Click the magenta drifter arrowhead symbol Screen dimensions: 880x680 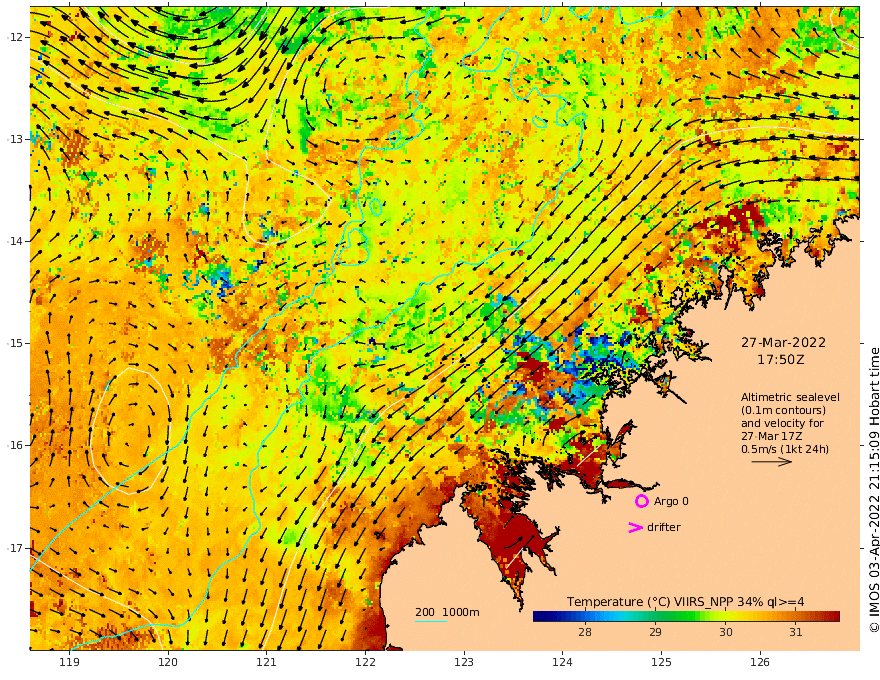coord(635,527)
